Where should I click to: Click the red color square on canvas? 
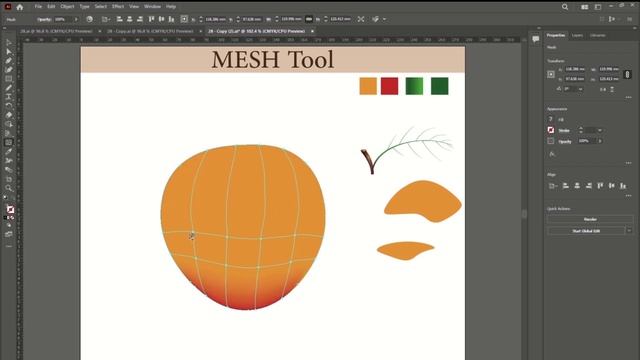click(x=389, y=86)
